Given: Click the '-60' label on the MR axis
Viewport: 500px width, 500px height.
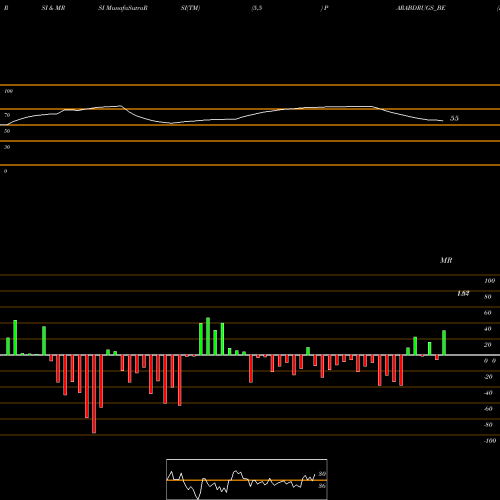Looking at the screenshot, I should coord(488,409).
